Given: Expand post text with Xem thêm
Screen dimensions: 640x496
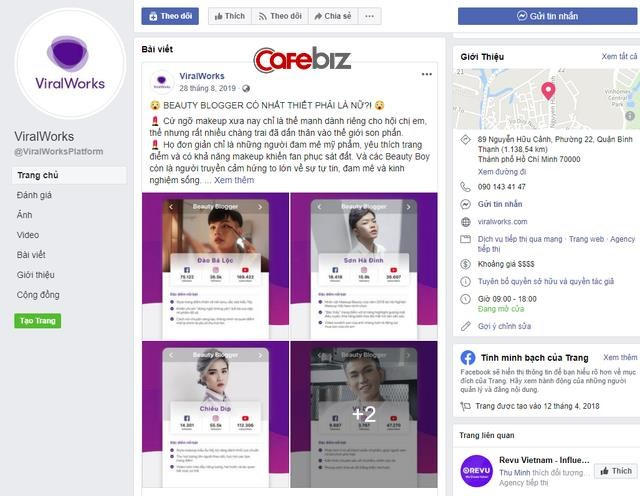Looking at the screenshot, I should [x=234, y=180].
